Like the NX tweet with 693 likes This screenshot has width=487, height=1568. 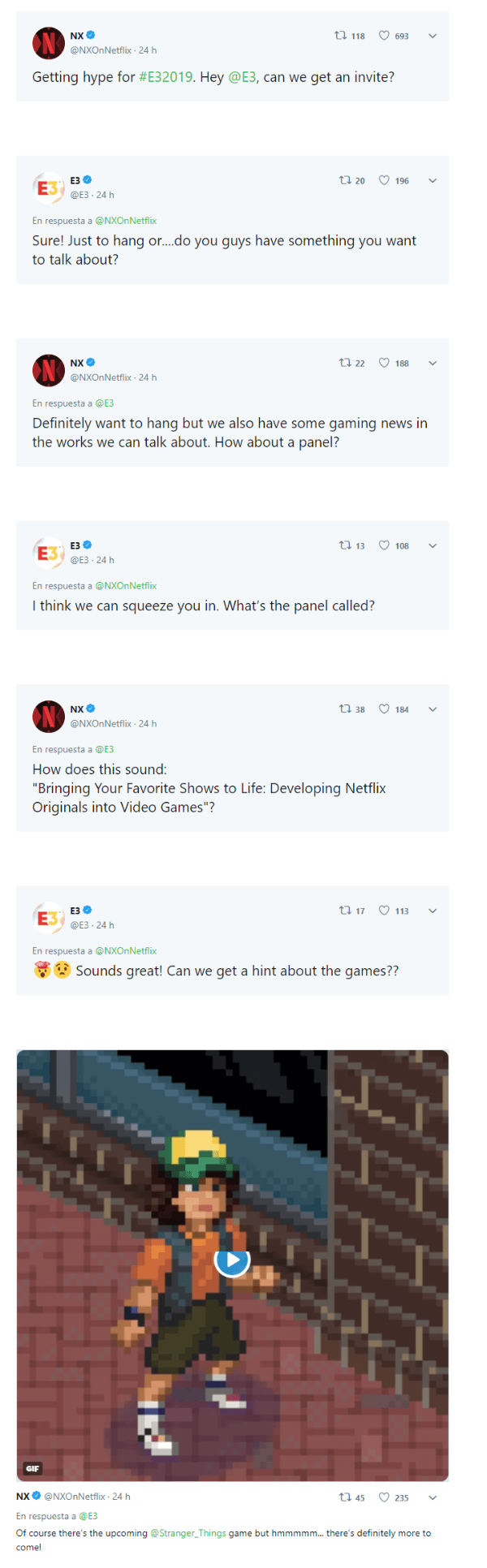pyautogui.click(x=385, y=36)
